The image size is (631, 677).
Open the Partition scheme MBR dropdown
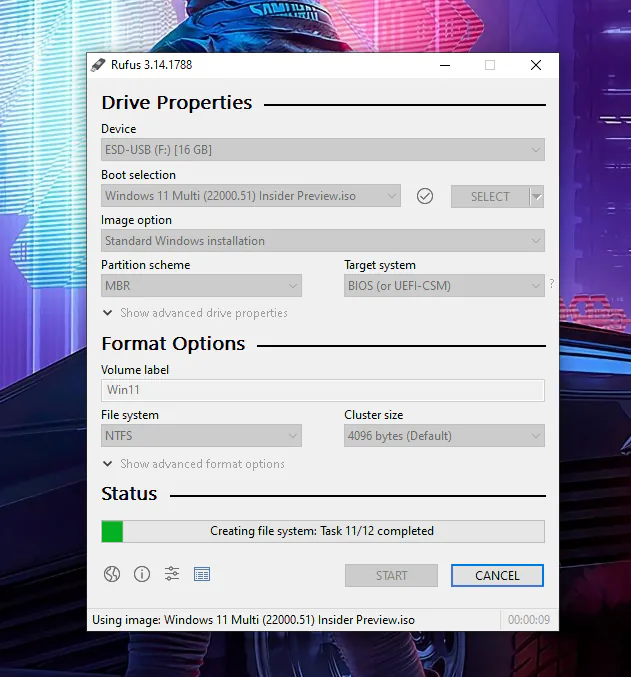[201, 286]
